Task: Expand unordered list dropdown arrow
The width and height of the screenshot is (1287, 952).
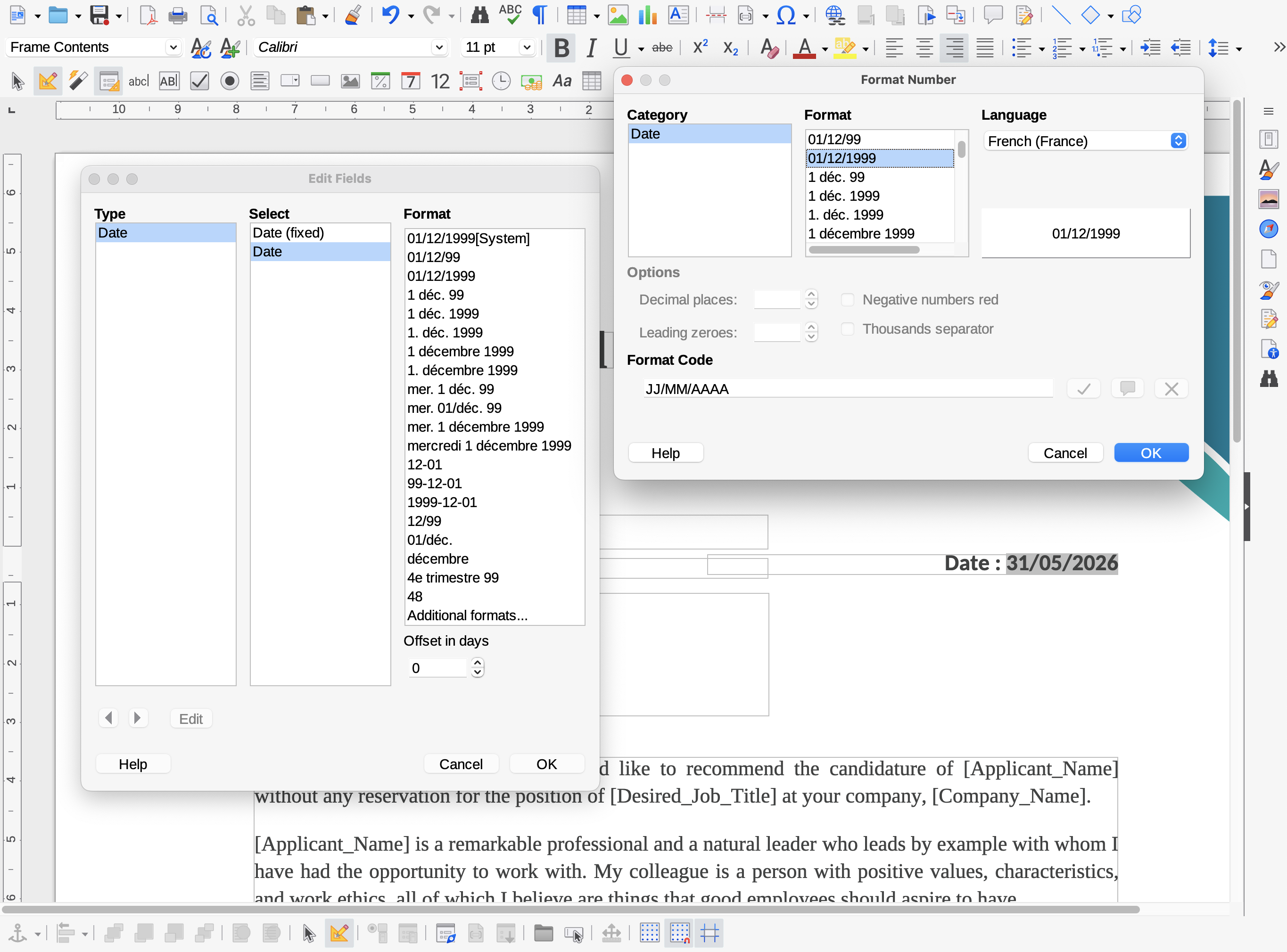Action: 1041,49
